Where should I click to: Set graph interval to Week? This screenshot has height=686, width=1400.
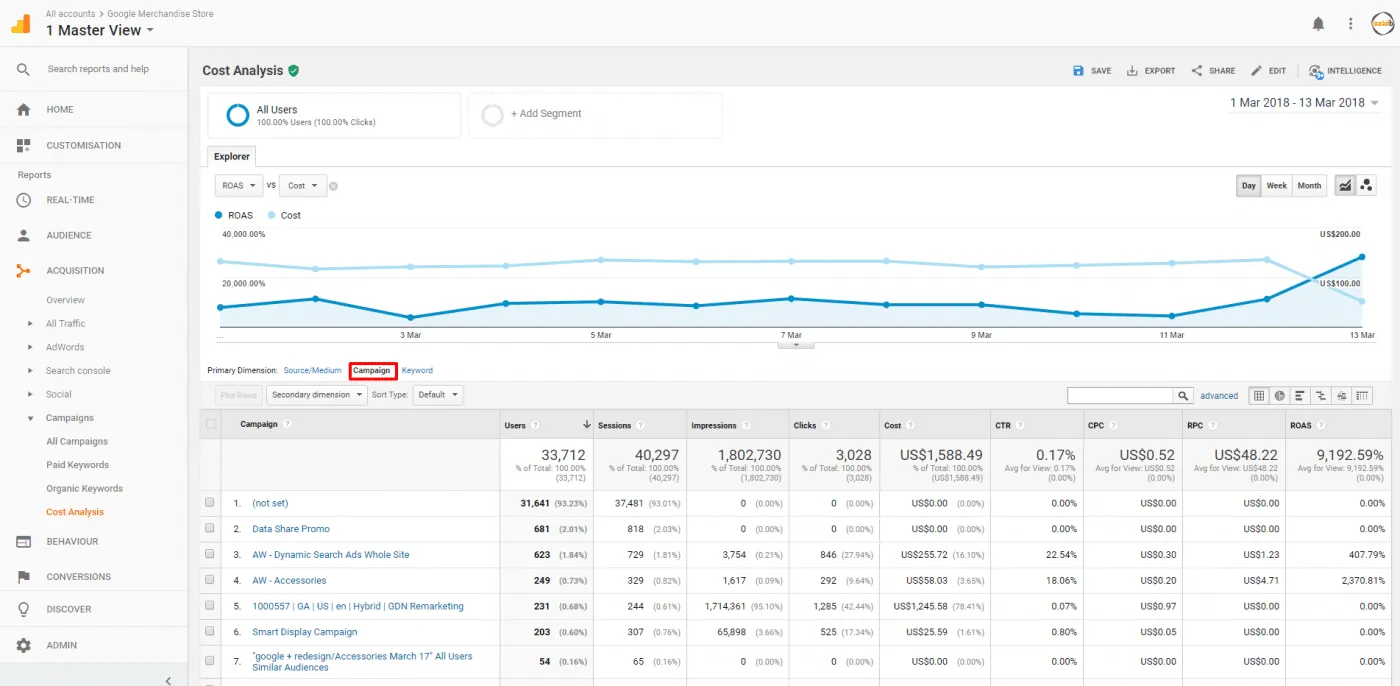[x=1277, y=185]
